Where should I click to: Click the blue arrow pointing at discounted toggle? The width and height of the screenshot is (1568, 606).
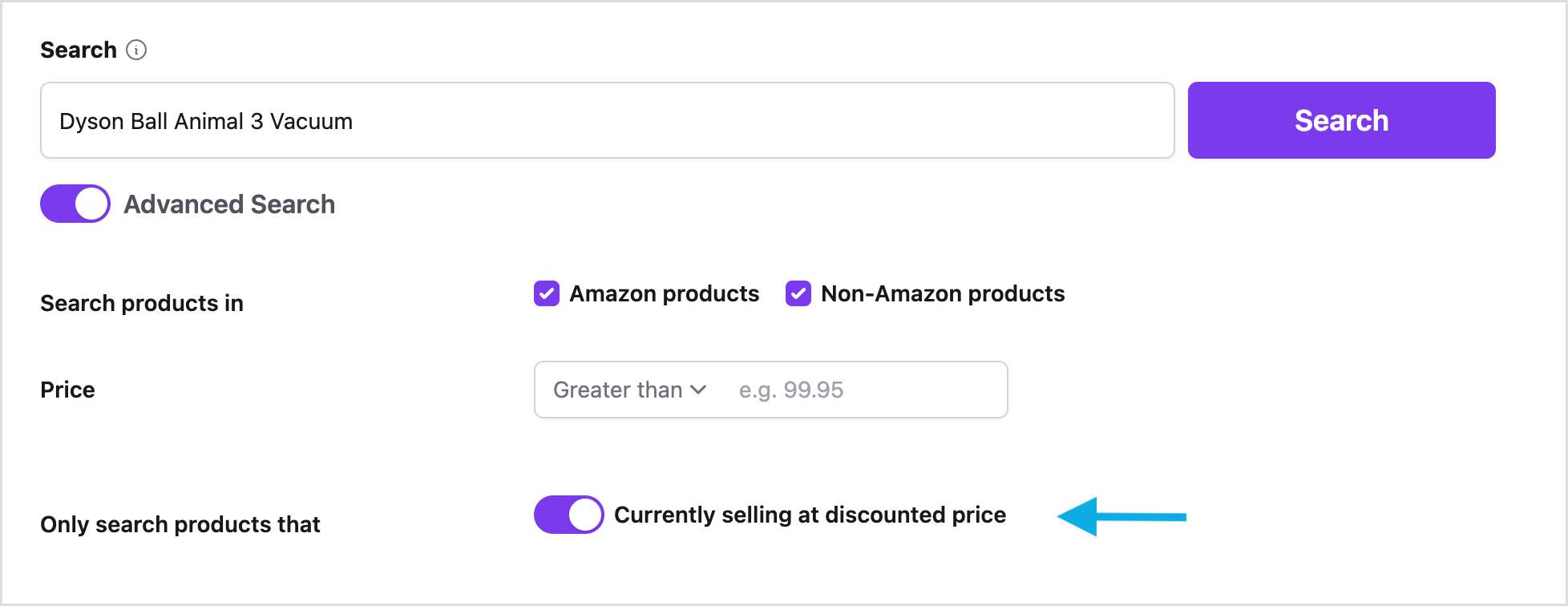pos(1121,517)
